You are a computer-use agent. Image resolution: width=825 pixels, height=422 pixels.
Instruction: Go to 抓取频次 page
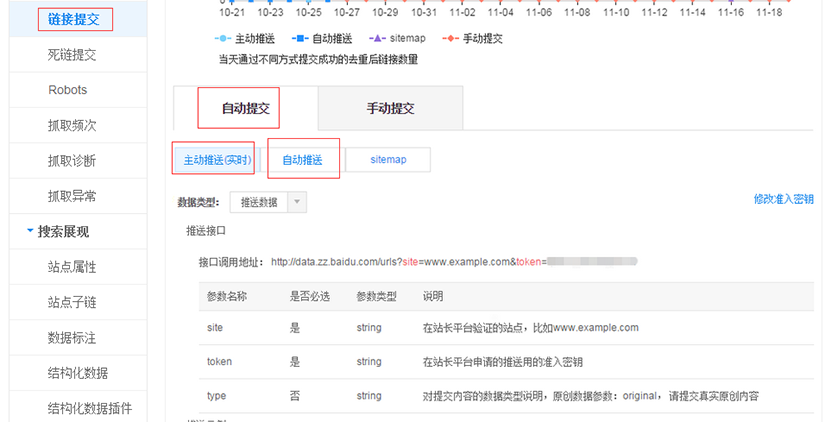click(72, 126)
